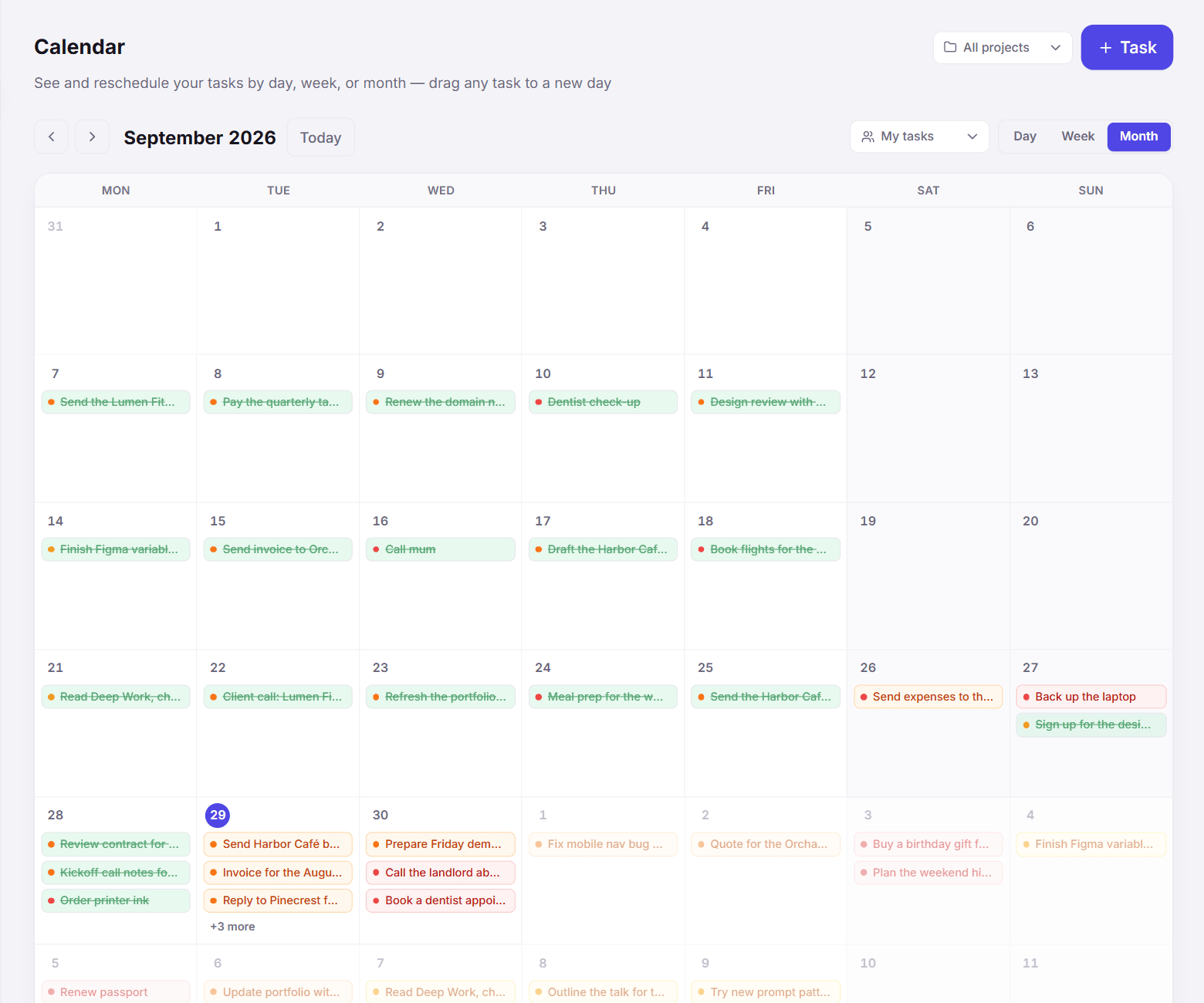The width and height of the screenshot is (1204, 1003).
Task: Open the 'Sign up for the desi...' task
Action: [x=1091, y=724]
